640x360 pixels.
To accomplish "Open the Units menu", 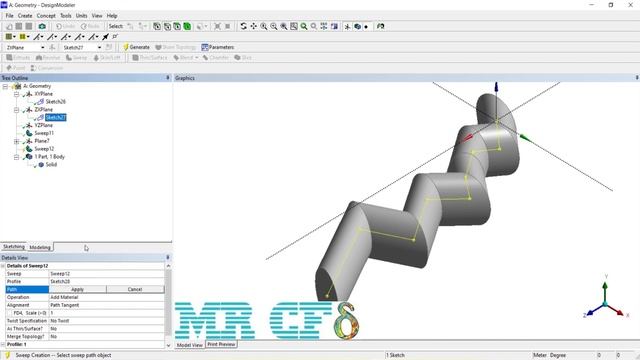I will [x=82, y=16].
